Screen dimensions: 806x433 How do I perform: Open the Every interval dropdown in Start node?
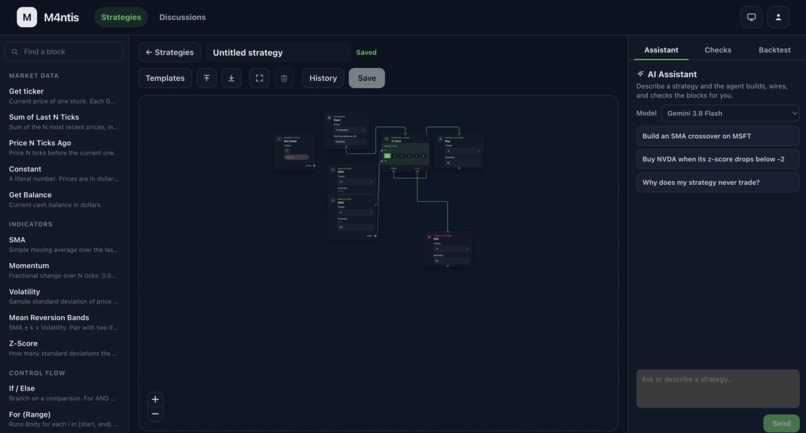click(x=350, y=130)
